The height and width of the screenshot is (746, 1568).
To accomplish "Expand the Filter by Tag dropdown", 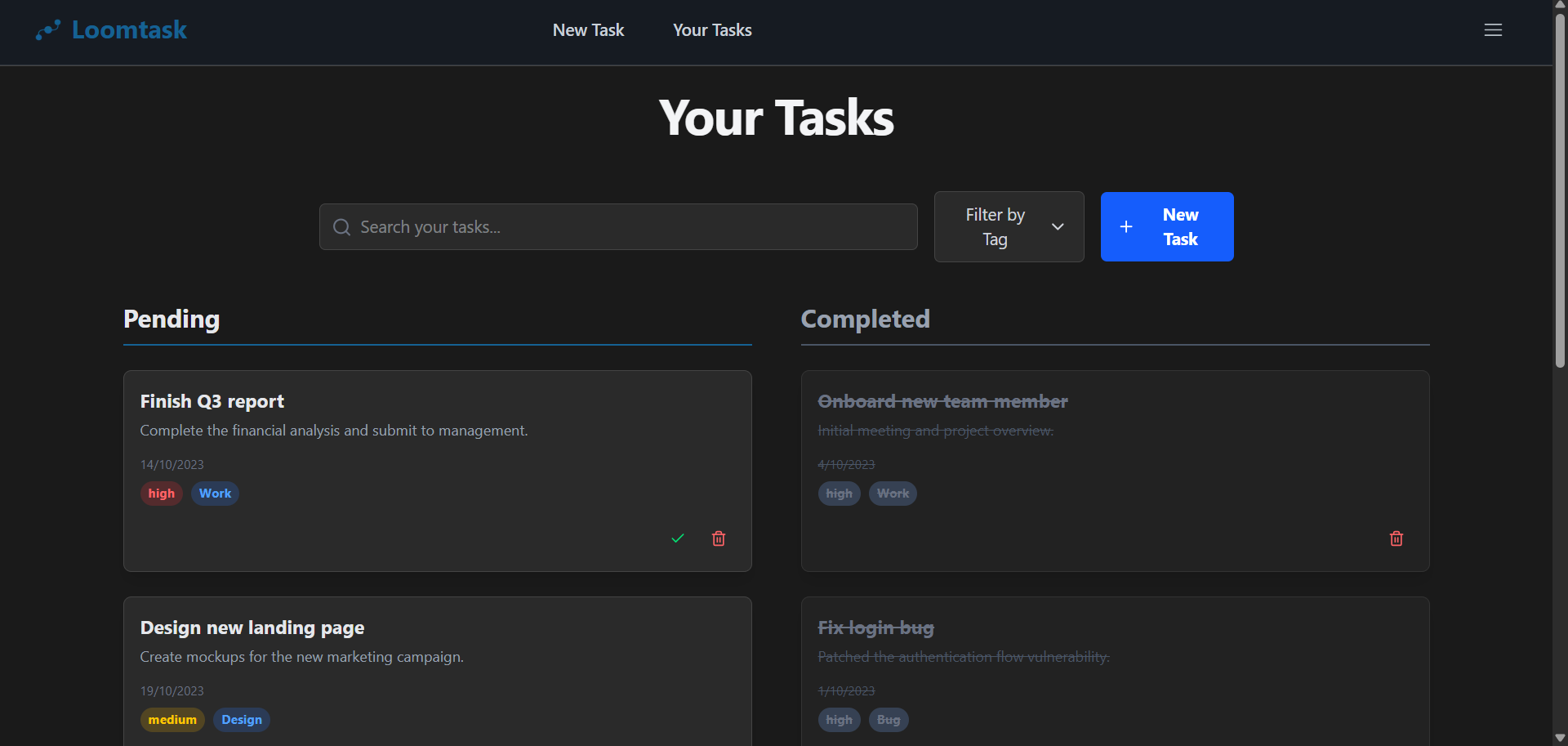I will pyautogui.click(x=1008, y=227).
